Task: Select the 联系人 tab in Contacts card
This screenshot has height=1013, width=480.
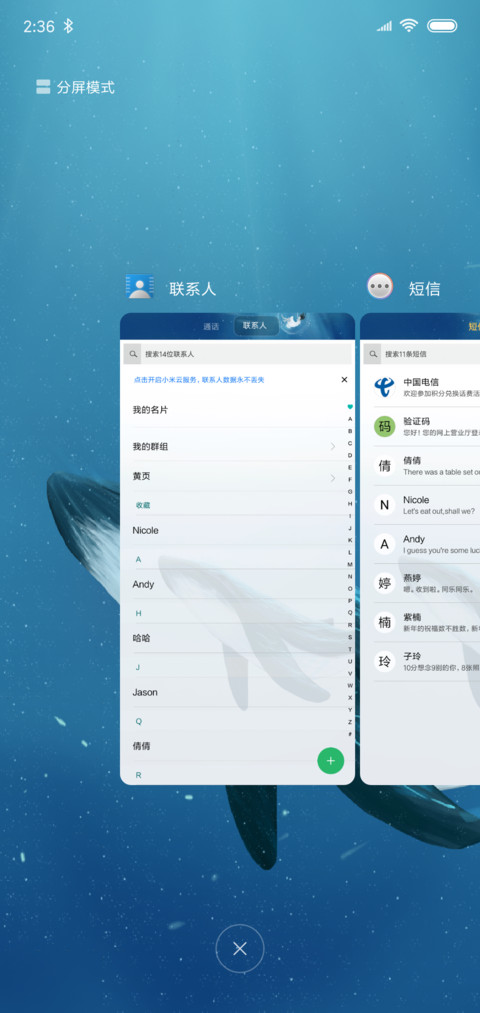Action: pyautogui.click(x=255, y=326)
